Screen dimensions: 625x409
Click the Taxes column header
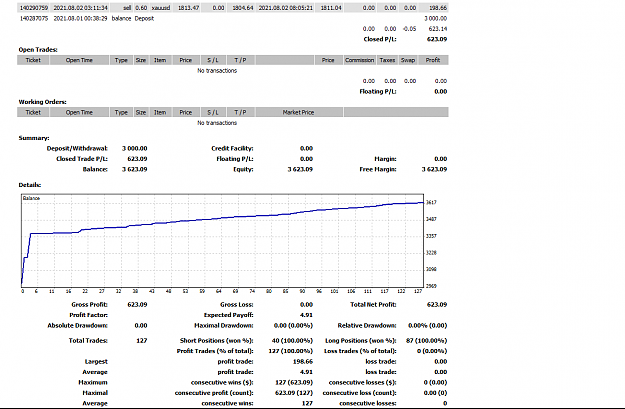[x=387, y=60]
